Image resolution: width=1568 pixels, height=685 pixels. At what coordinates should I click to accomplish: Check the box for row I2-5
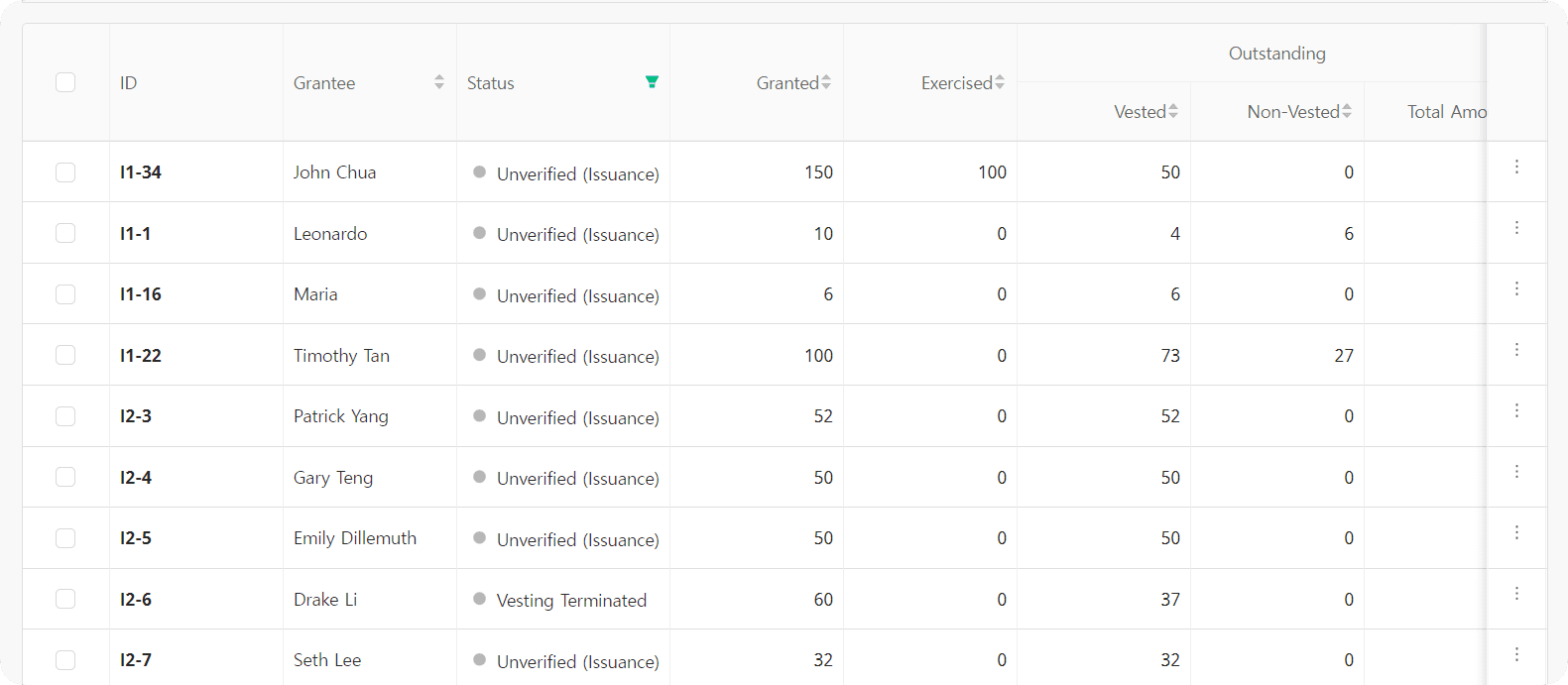[65, 538]
